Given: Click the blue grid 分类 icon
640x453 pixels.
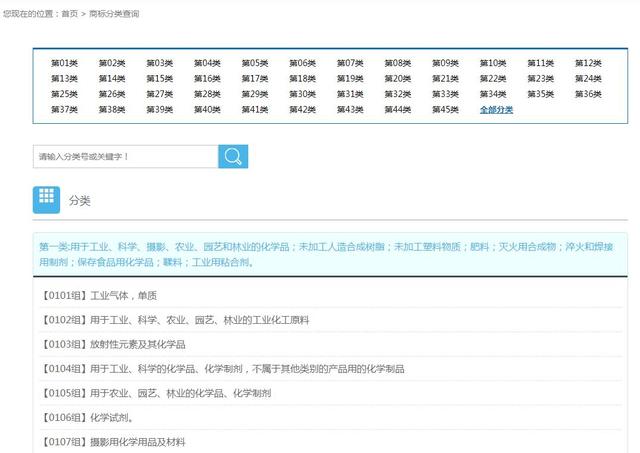Looking at the screenshot, I should tap(47, 200).
